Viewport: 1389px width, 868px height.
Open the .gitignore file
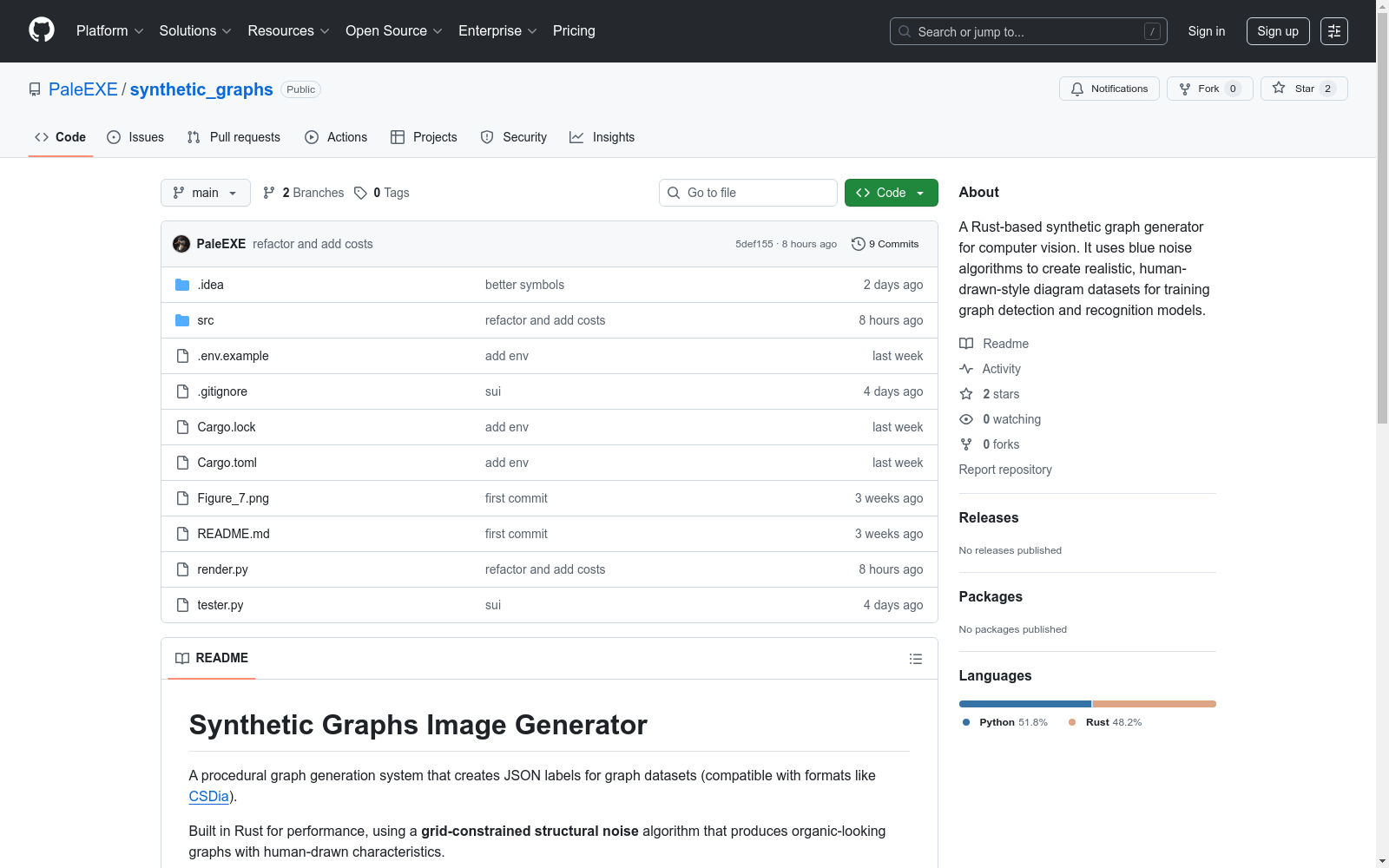[x=222, y=391]
